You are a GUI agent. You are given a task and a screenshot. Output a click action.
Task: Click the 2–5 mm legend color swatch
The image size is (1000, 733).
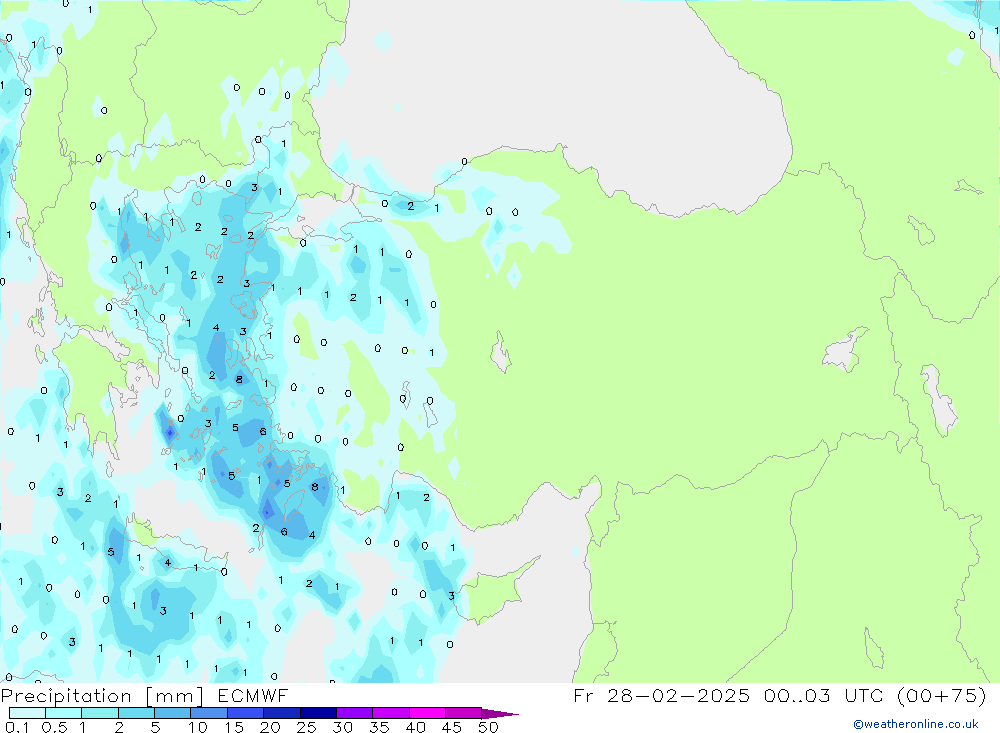click(136, 713)
